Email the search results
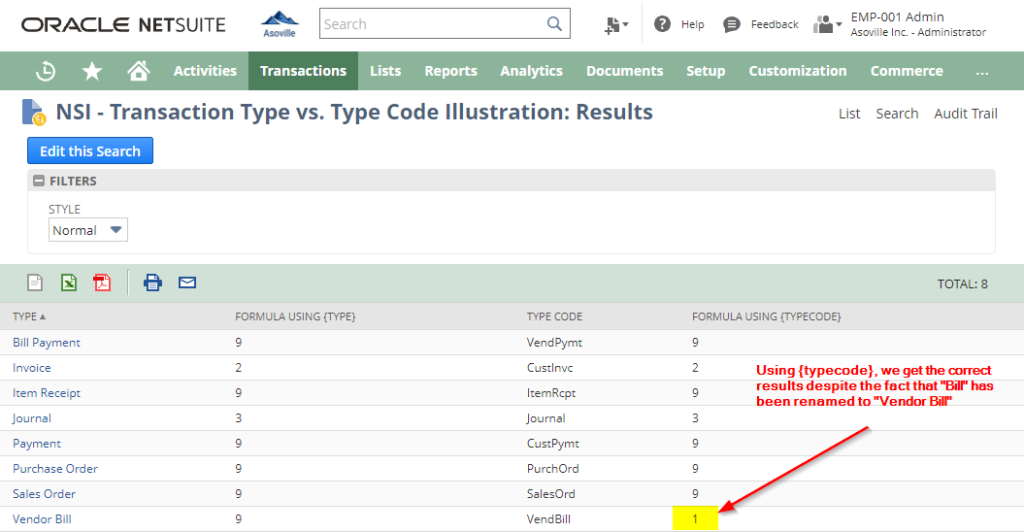Viewport: 1024px width, 532px height. (x=187, y=283)
